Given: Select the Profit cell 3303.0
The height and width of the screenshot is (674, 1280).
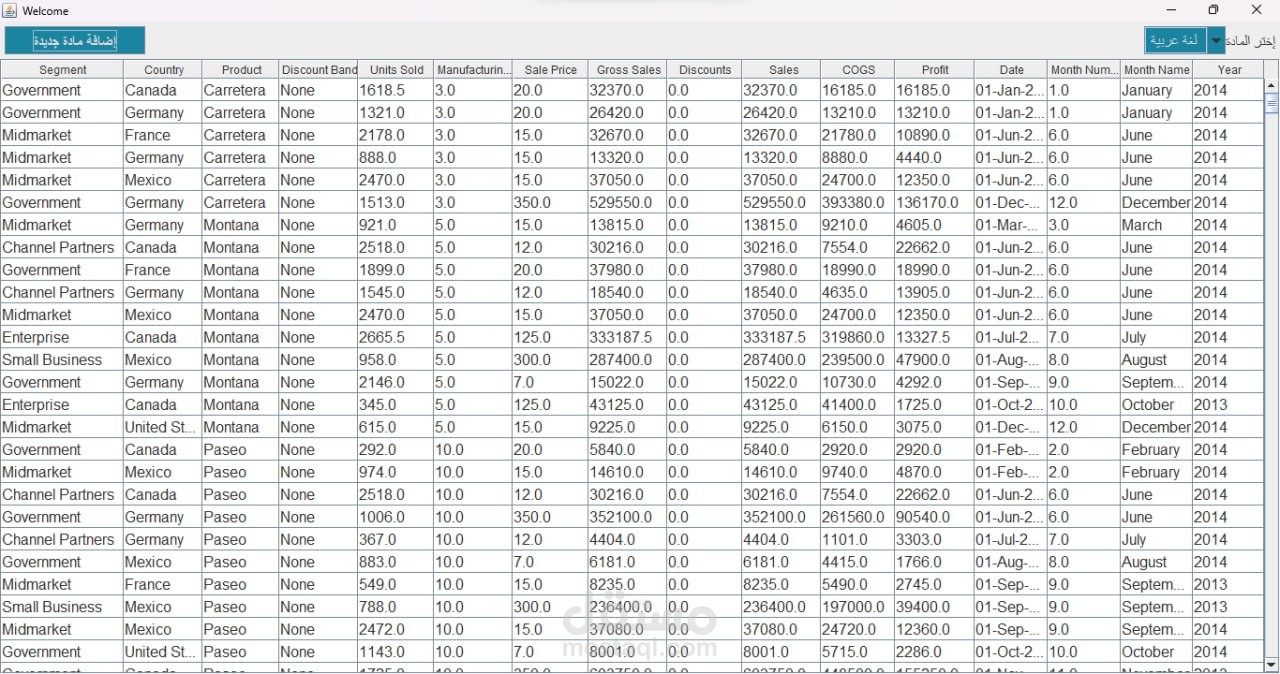Looking at the screenshot, I should [934, 539].
